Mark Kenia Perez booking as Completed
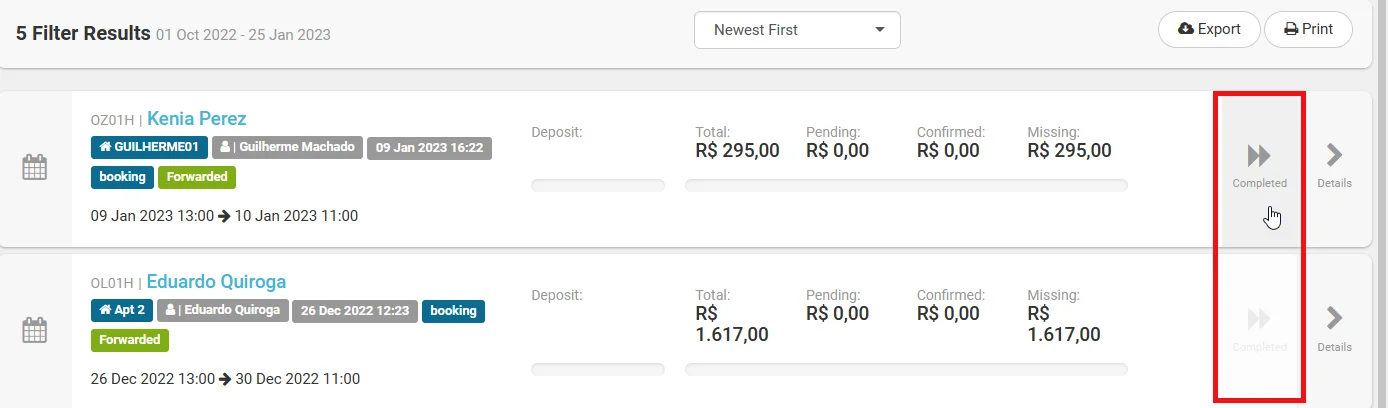This screenshot has height=408, width=1388. point(1259,165)
